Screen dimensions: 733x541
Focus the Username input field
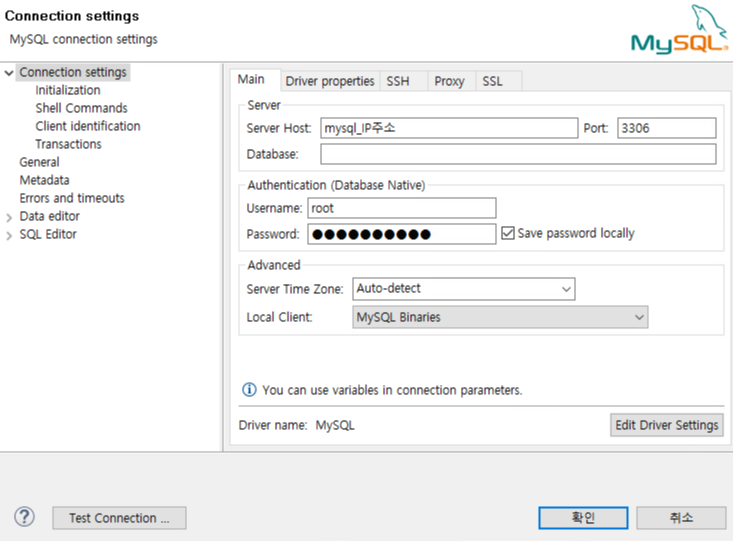pyautogui.click(x=402, y=208)
